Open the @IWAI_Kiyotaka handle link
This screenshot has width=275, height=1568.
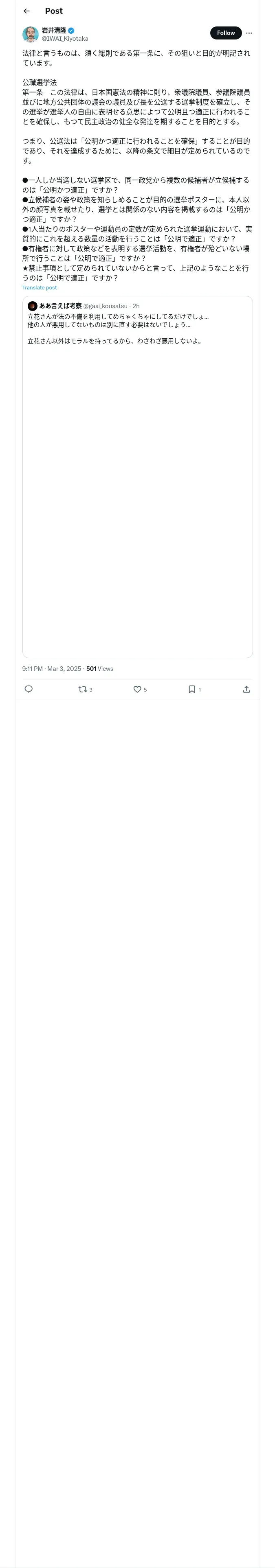pyautogui.click(x=65, y=39)
